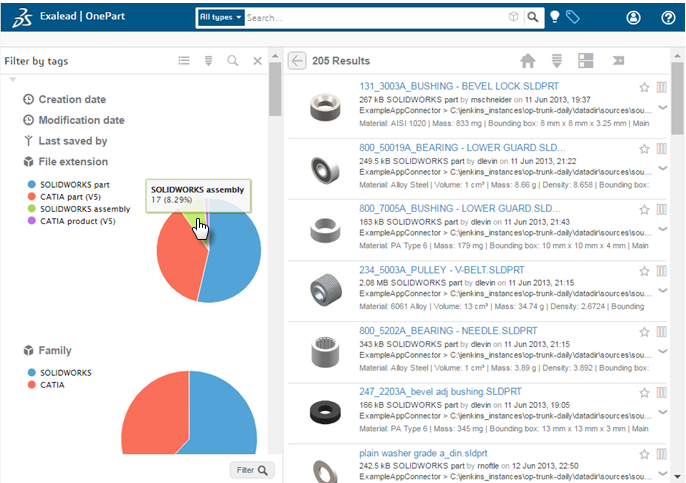The image size is (686, 483).
Task: Expand details chevron for 800_7005A_BUSHING
Action: click(662, 229)
